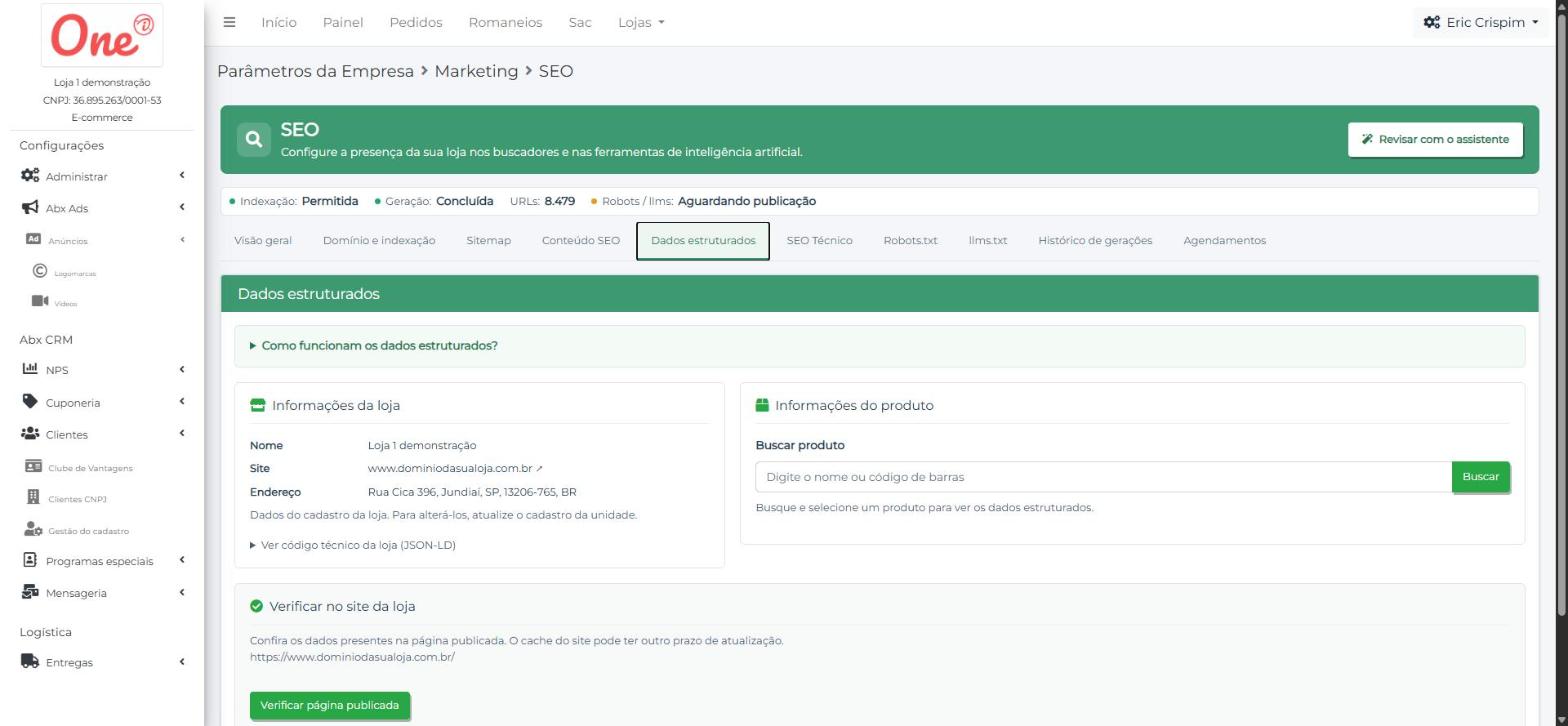
Task: Click the Mensageria icon
Action: [30, 592]
